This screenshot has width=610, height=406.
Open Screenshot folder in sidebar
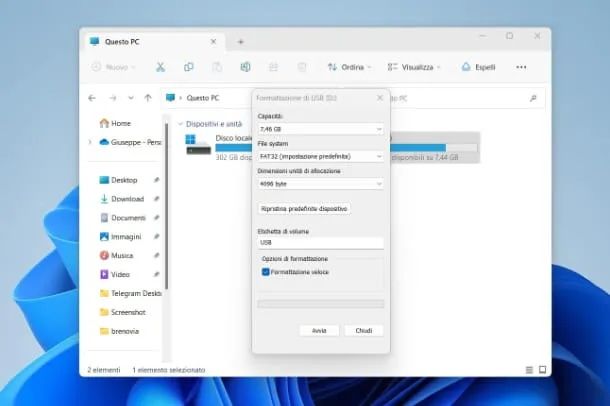[x=123, y=312]
